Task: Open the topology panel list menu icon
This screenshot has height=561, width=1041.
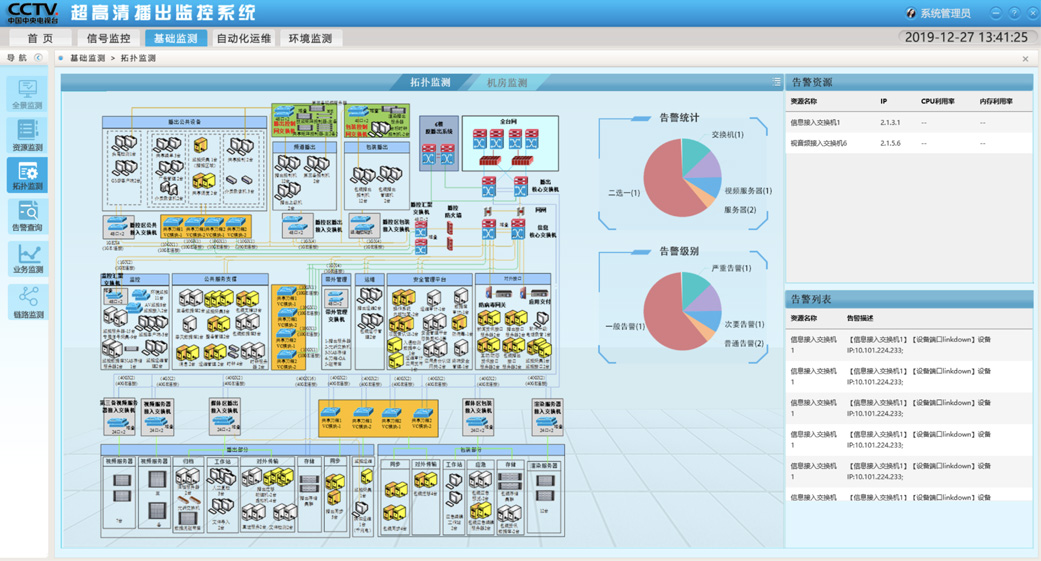Action: click(x=776, y=82)
